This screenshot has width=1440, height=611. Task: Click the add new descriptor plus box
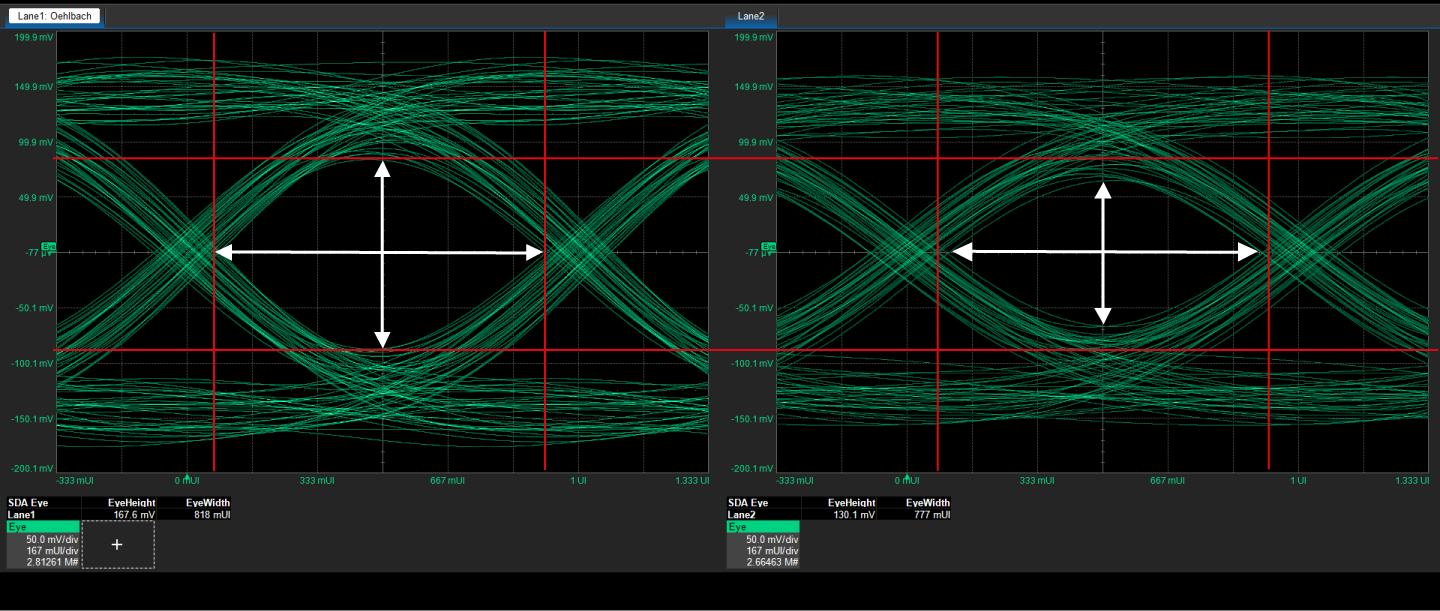click(x=118, y=544)
